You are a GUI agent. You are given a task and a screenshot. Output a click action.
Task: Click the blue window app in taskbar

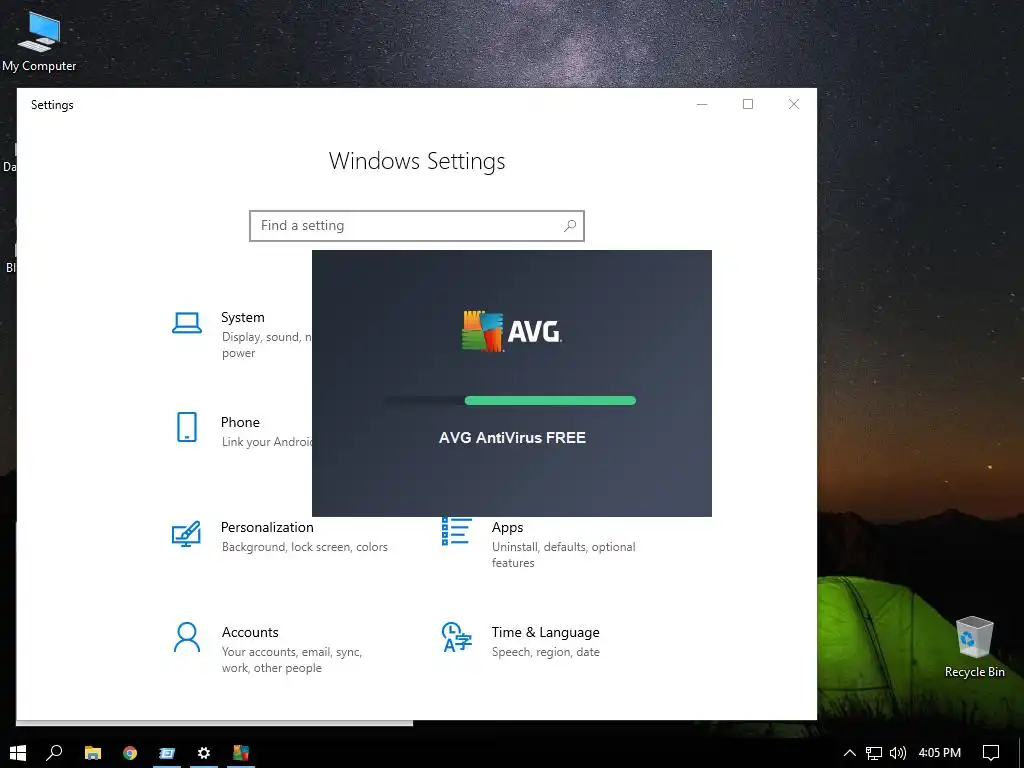[167, 753]
